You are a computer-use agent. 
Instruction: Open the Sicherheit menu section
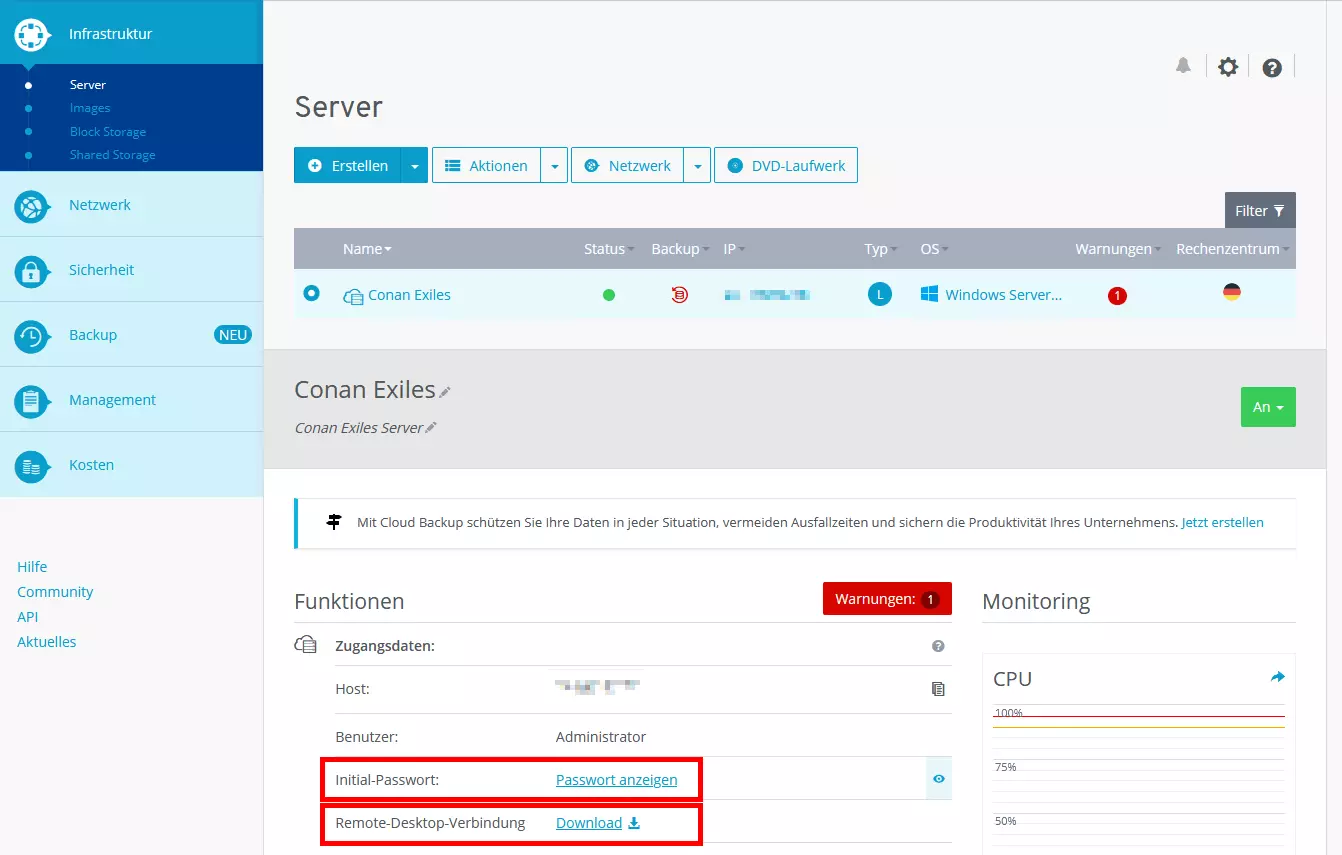131,270
